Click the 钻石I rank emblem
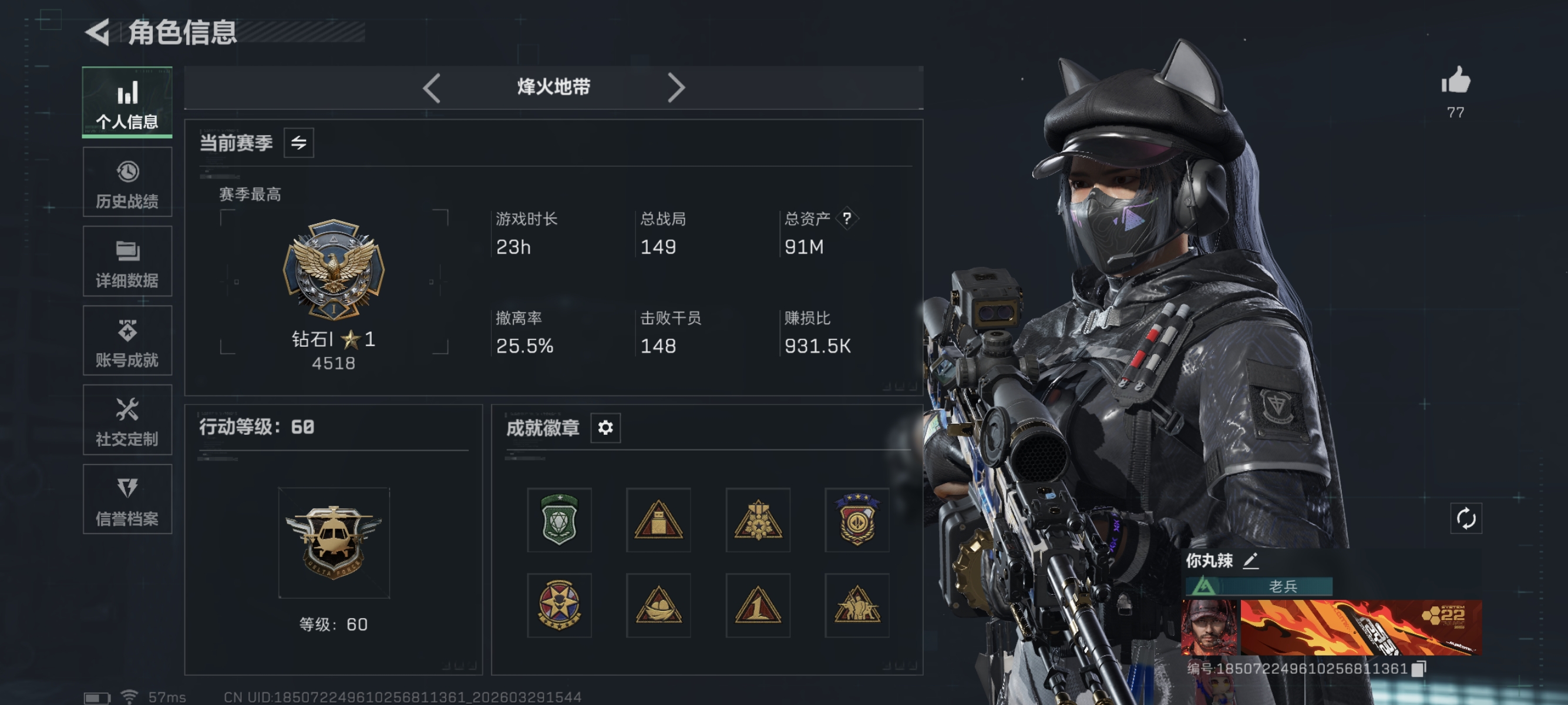Image resolution: width=1568 pixels, height=705 pixels. pos(334,270)
